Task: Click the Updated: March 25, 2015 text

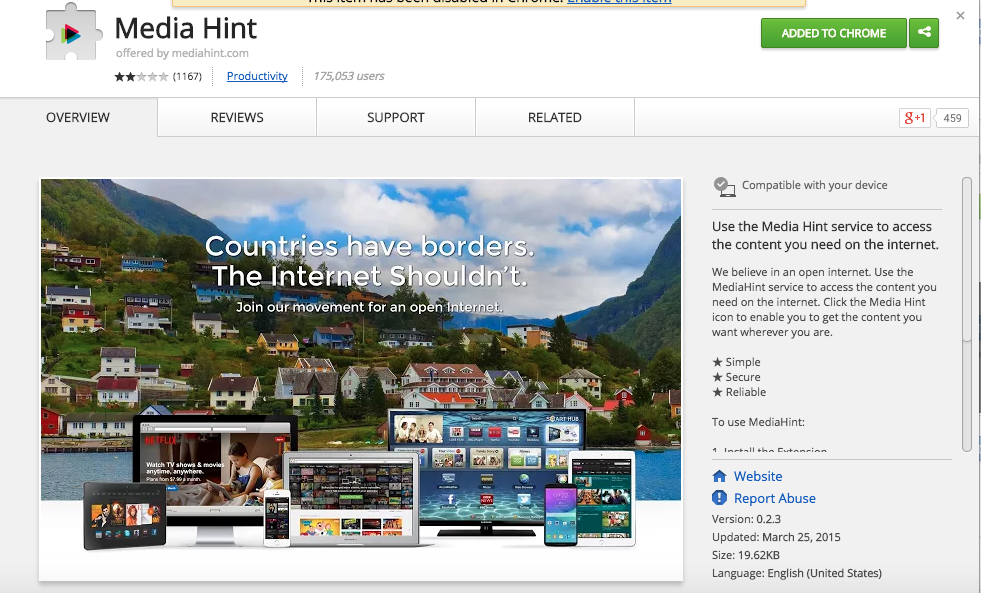Action: tap(776, 537)
